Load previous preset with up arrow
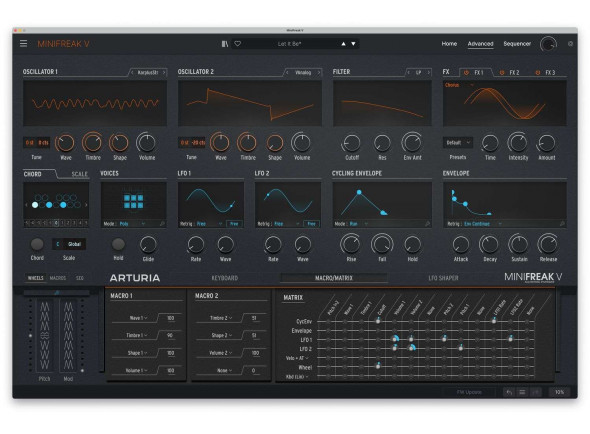 click(x=343, y=44)
